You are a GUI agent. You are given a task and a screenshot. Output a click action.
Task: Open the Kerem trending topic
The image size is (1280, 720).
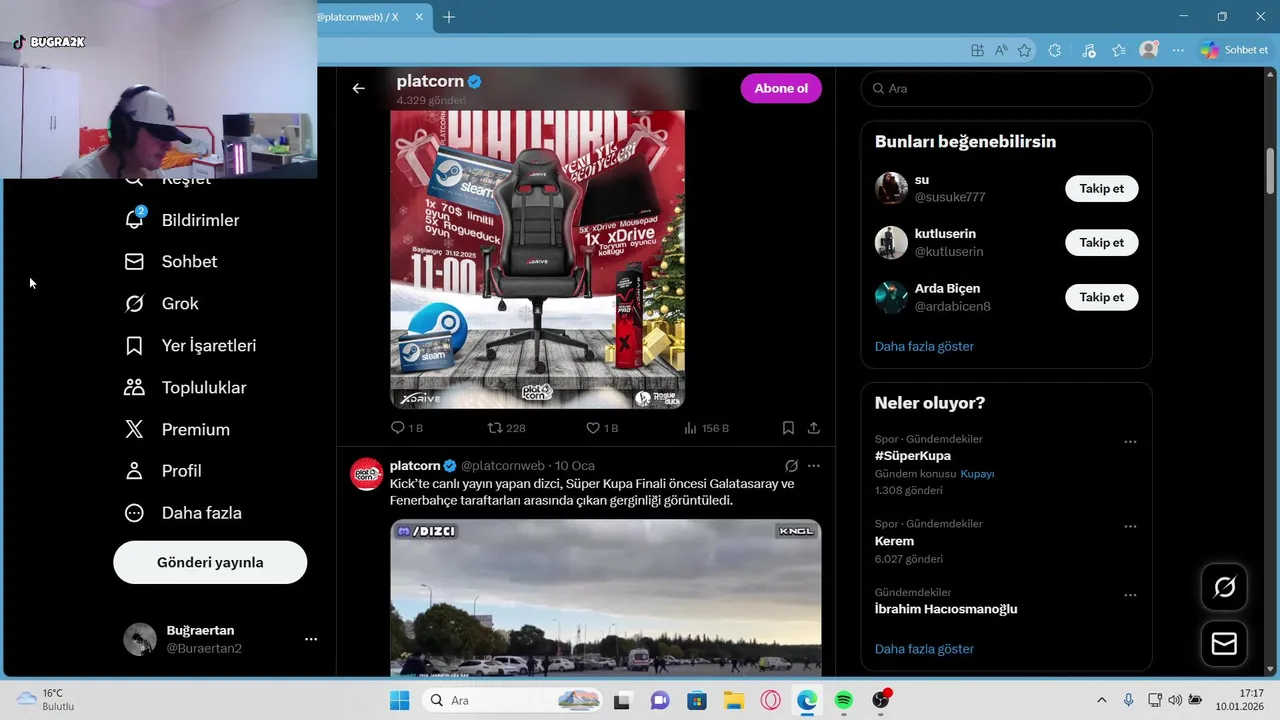[x=894, y=541]
